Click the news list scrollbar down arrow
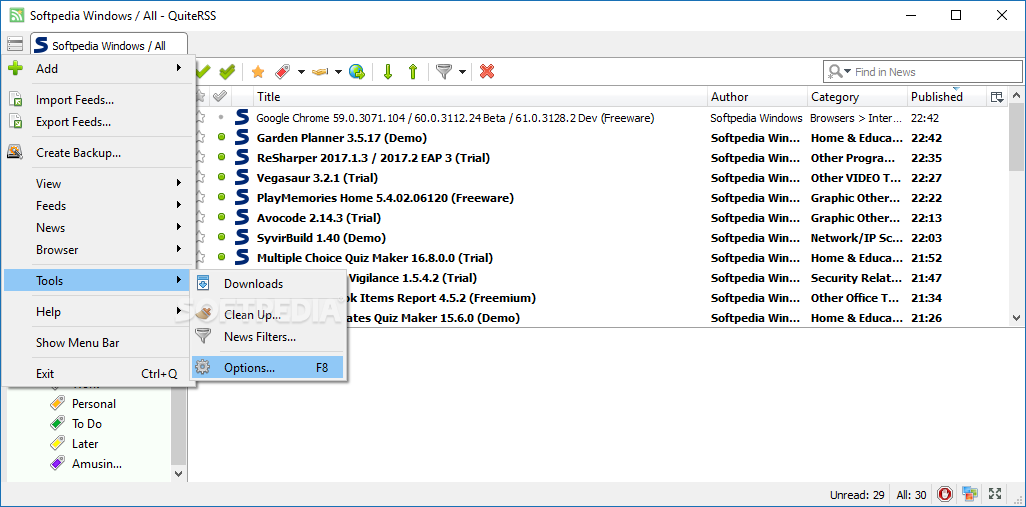1026x507 pixels. pos(1016,317)
